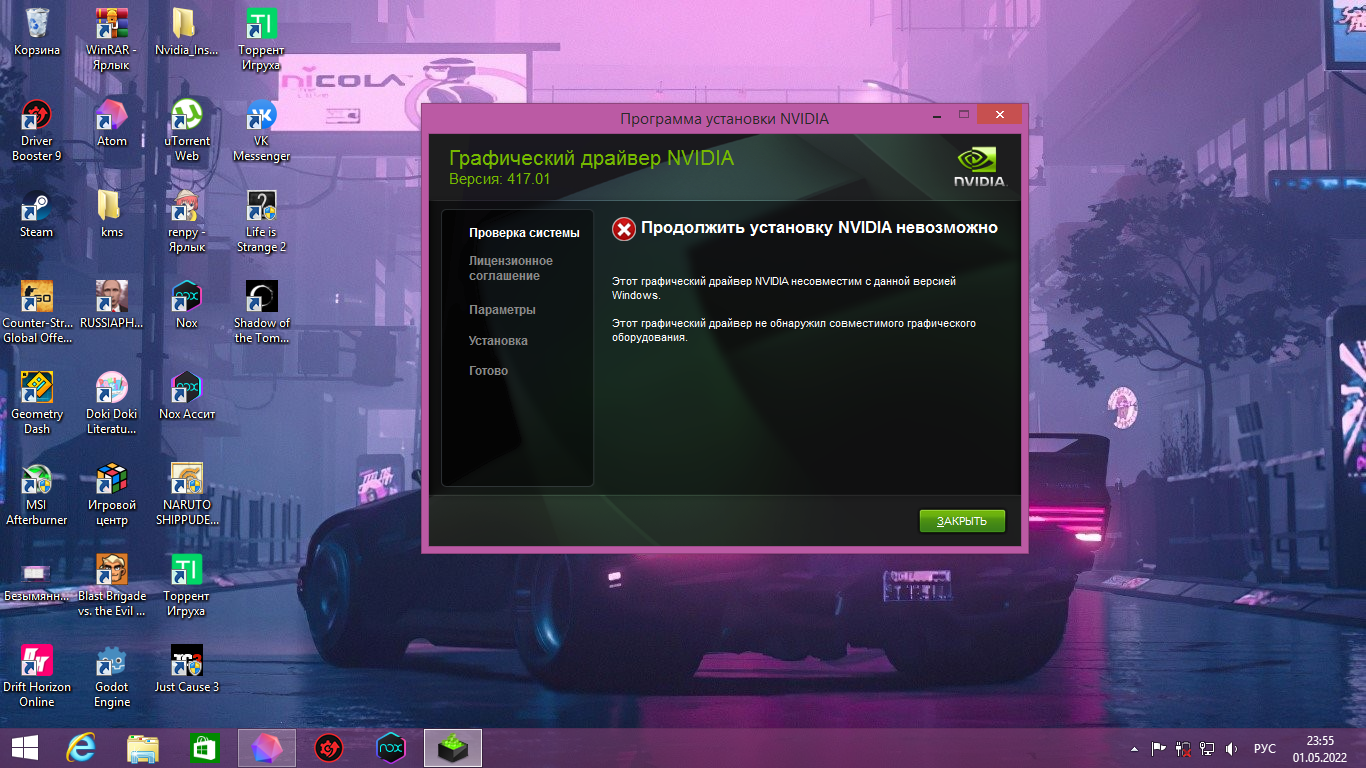This screenshot has height=768, width=1366.
Task: Select the Shadow of the Tomb icon
Action: pos(261,312)
